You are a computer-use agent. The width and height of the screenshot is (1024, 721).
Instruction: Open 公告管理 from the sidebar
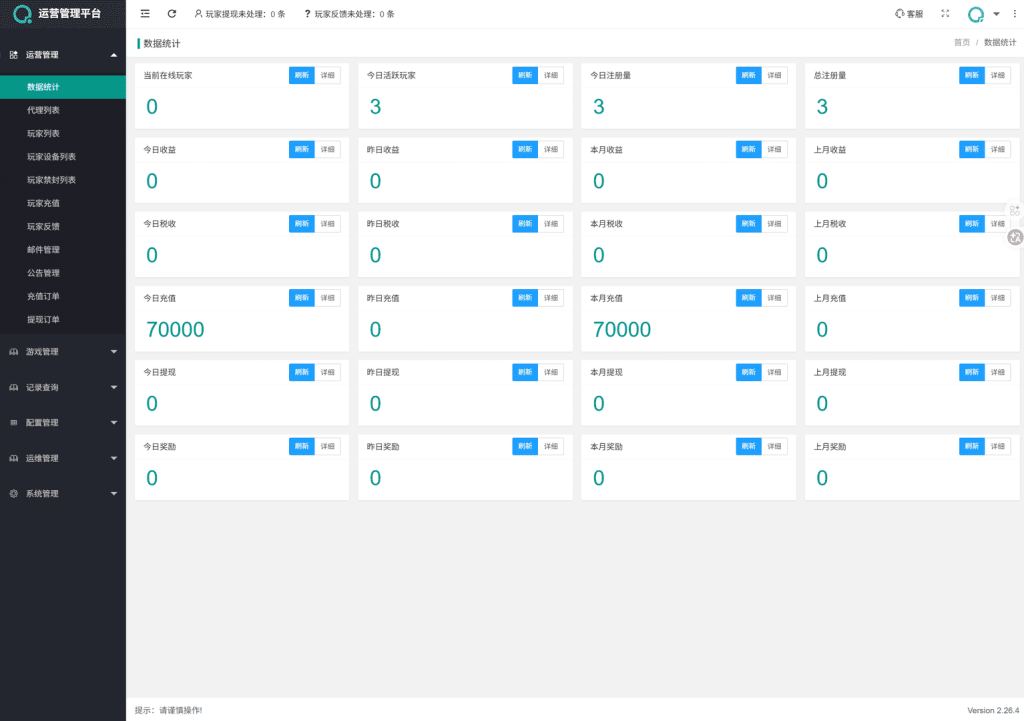point(43,273)
